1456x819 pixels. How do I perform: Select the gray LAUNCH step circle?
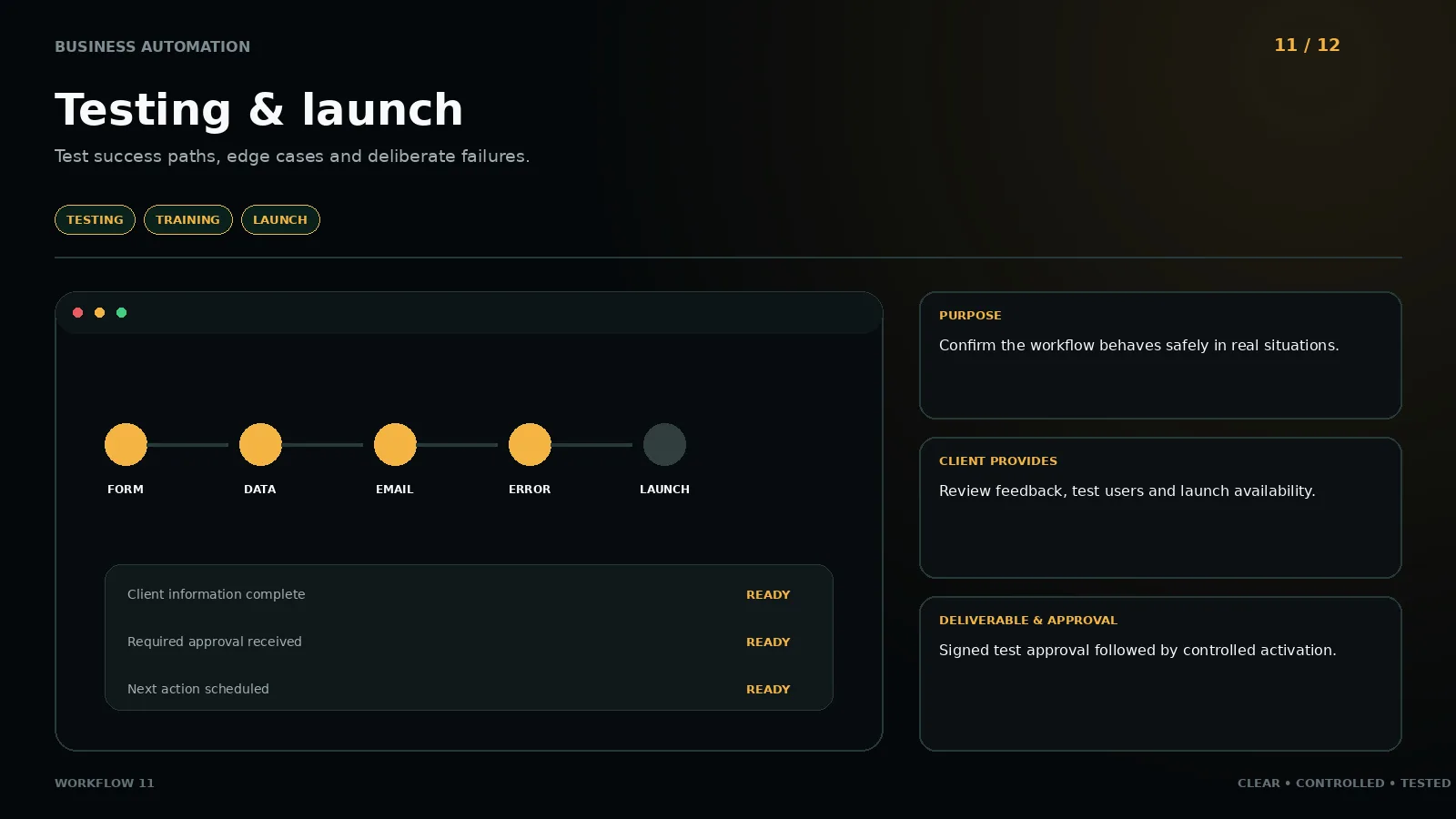click(664, 445)
